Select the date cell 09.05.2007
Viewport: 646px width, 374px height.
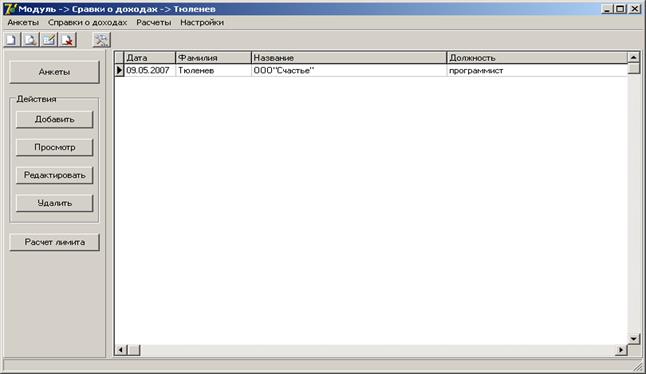click(150, 70)
